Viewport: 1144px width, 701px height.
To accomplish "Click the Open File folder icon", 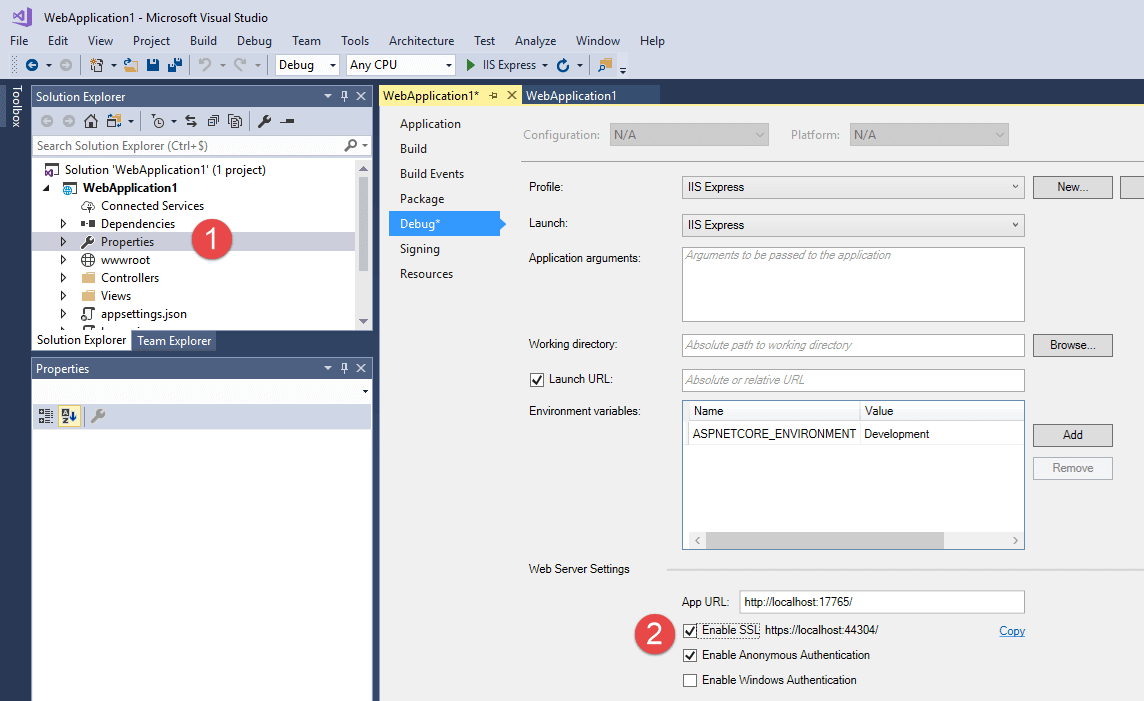I will click(131, 65).
